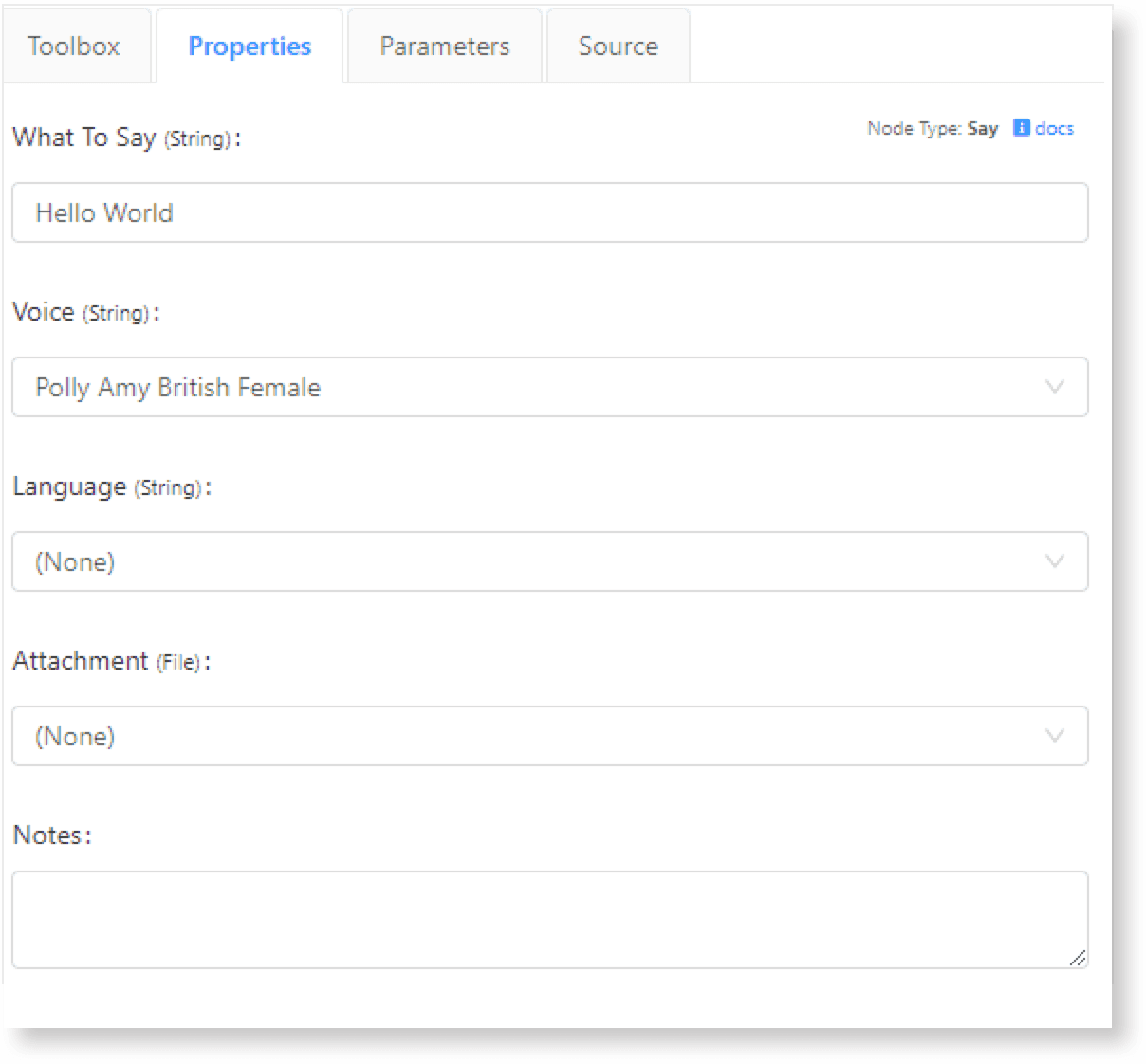Open the Source tab
This screenshot has height=1064, width=1146.
point(619,46)
